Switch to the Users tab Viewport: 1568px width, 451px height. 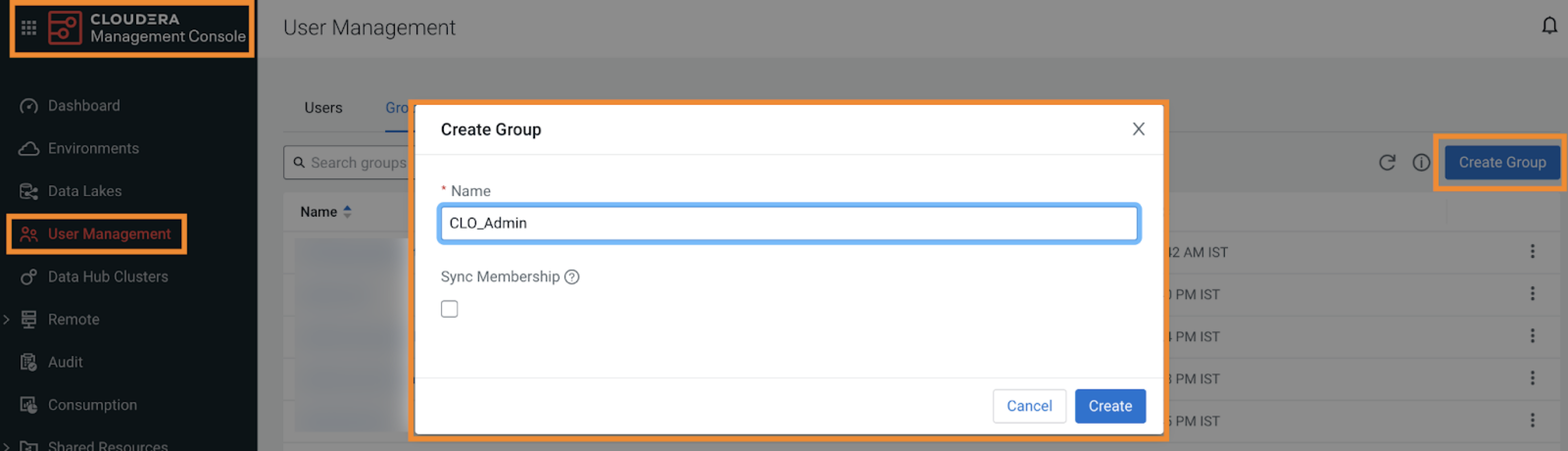(322, 107)
